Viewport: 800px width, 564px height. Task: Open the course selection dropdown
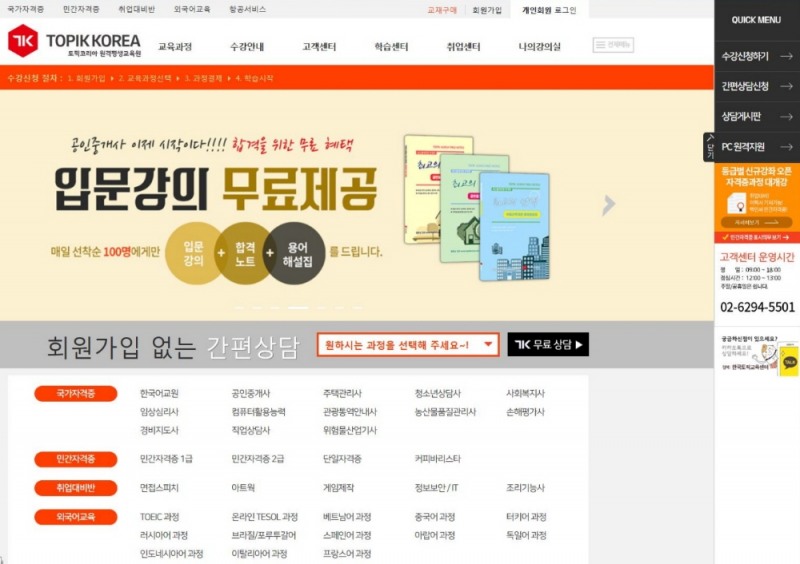click(408, 345)
